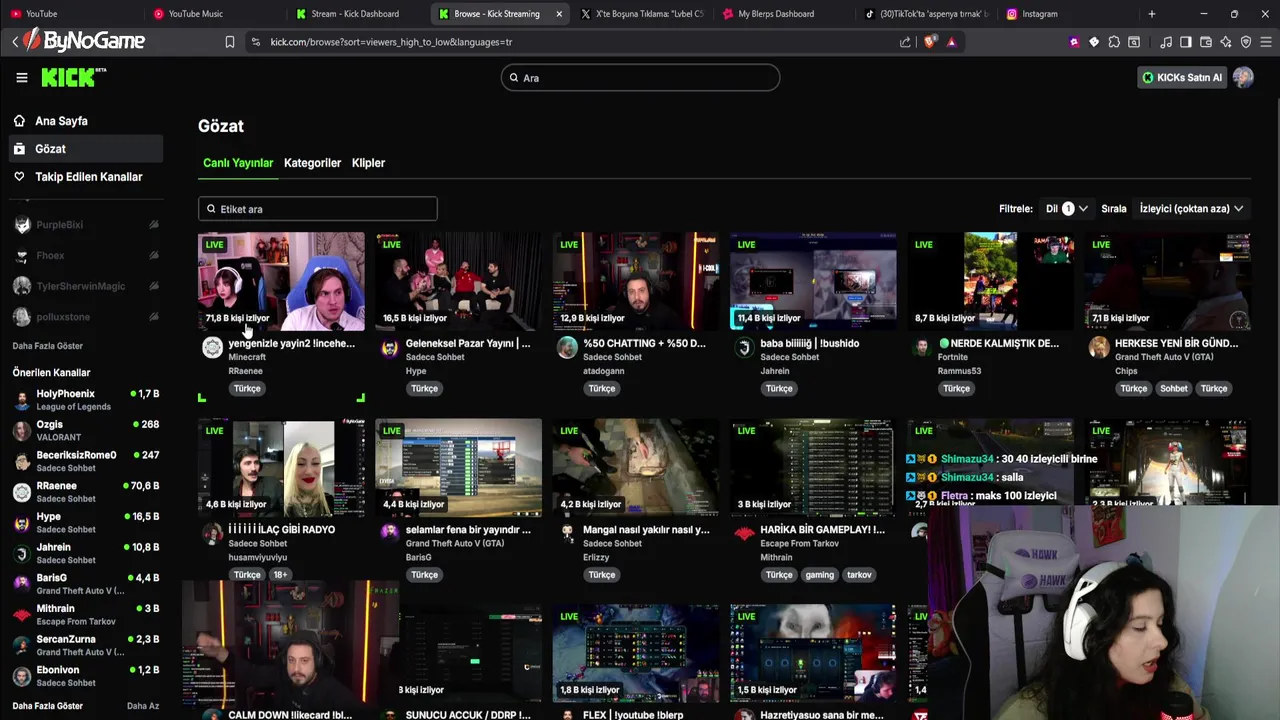
Task: Open PurpleBixi in followed channels
Action: click(x=85, y=225)
